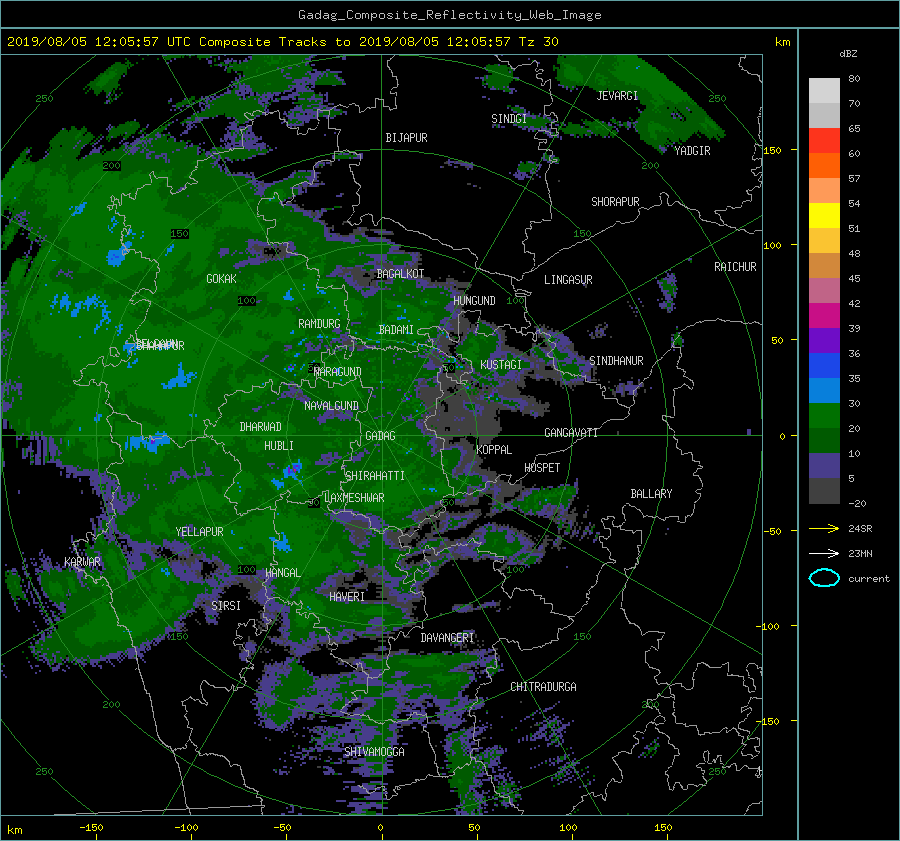
Task: Click the SHORAPUR city label
Action: click(615, 202)
